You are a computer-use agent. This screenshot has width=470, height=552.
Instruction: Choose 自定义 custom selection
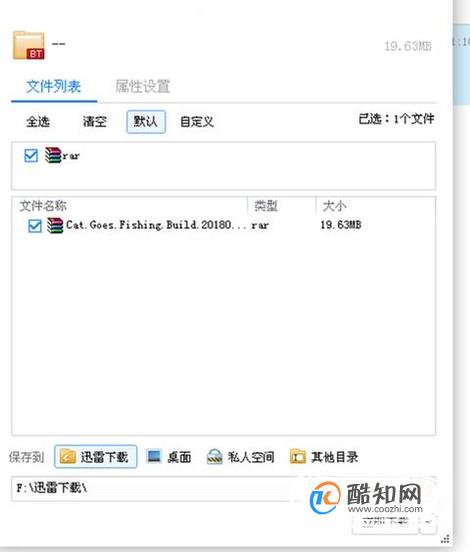pyautogui.click(x=197, y=122)
